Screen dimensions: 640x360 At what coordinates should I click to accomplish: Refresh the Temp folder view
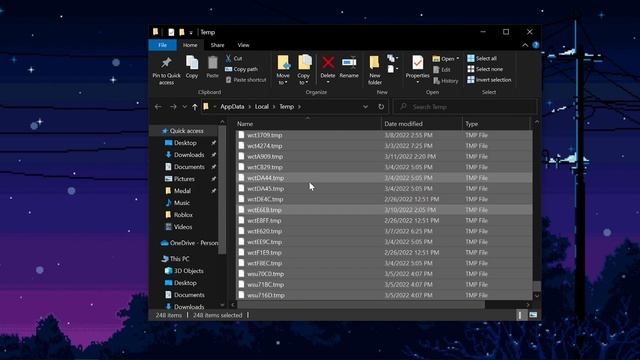click(x=381, y=107)
